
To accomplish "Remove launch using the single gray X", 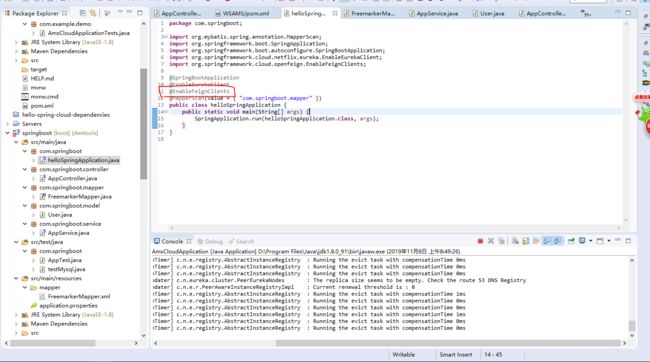I will pos(491,241).
